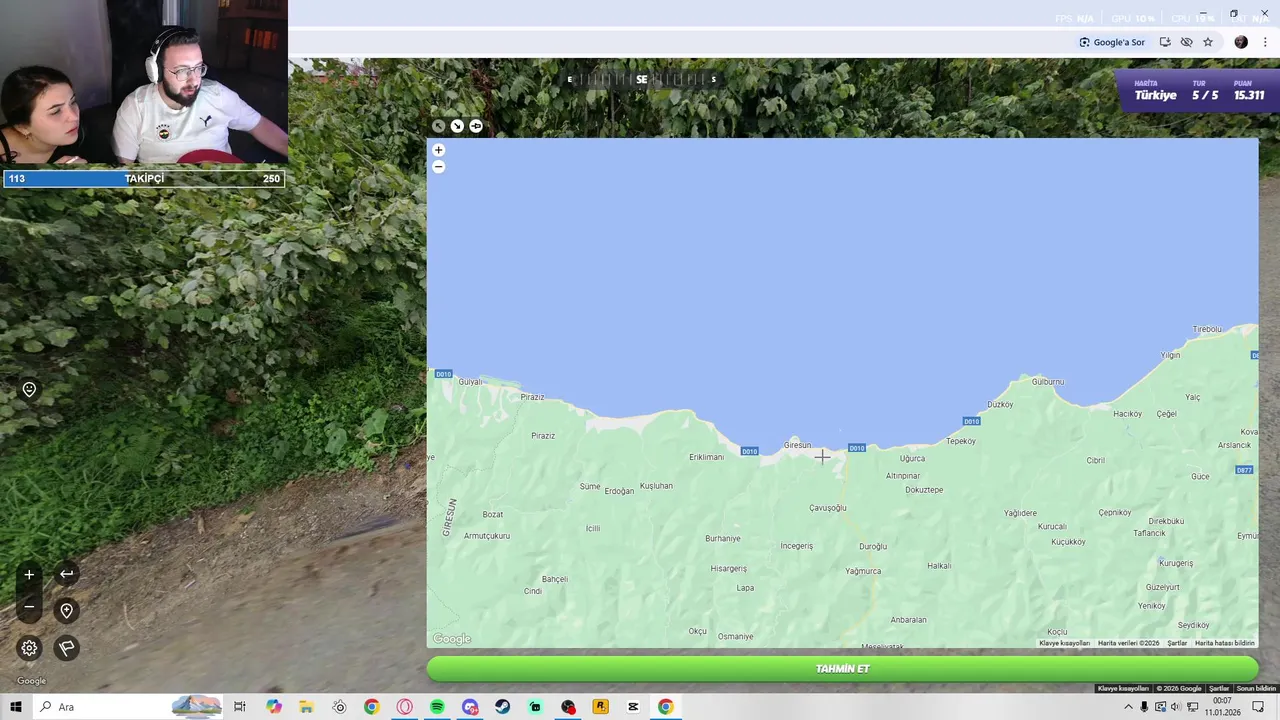Viewport: 1280px width, 720px height.
Task: Click the grayed map size icon above the map
Action: 438,126
